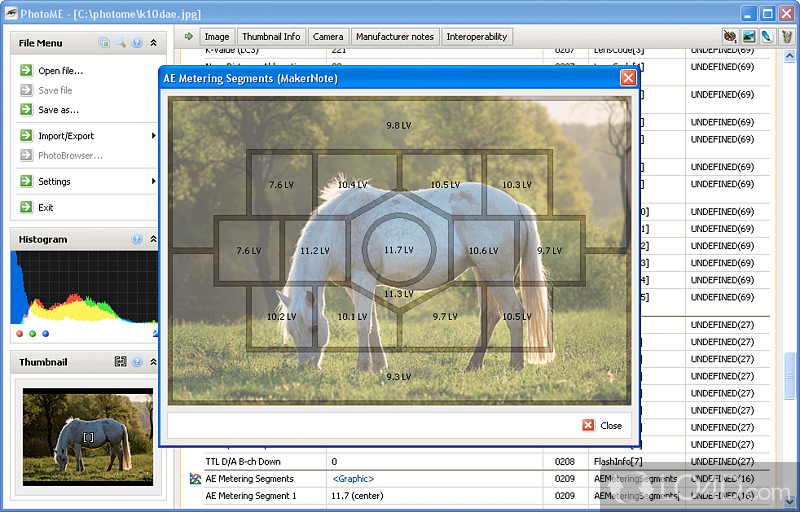Click the 11.3 LV metering segment

tap(398, 294)
